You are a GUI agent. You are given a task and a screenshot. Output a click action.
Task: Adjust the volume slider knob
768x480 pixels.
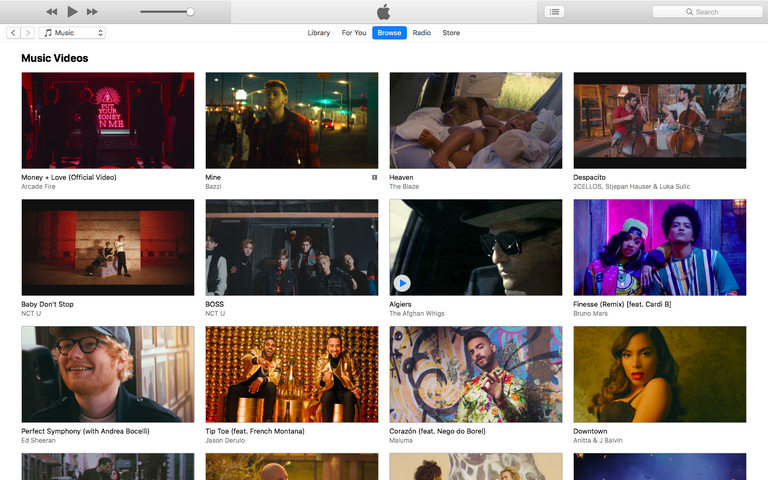click(x=190, y=12)
